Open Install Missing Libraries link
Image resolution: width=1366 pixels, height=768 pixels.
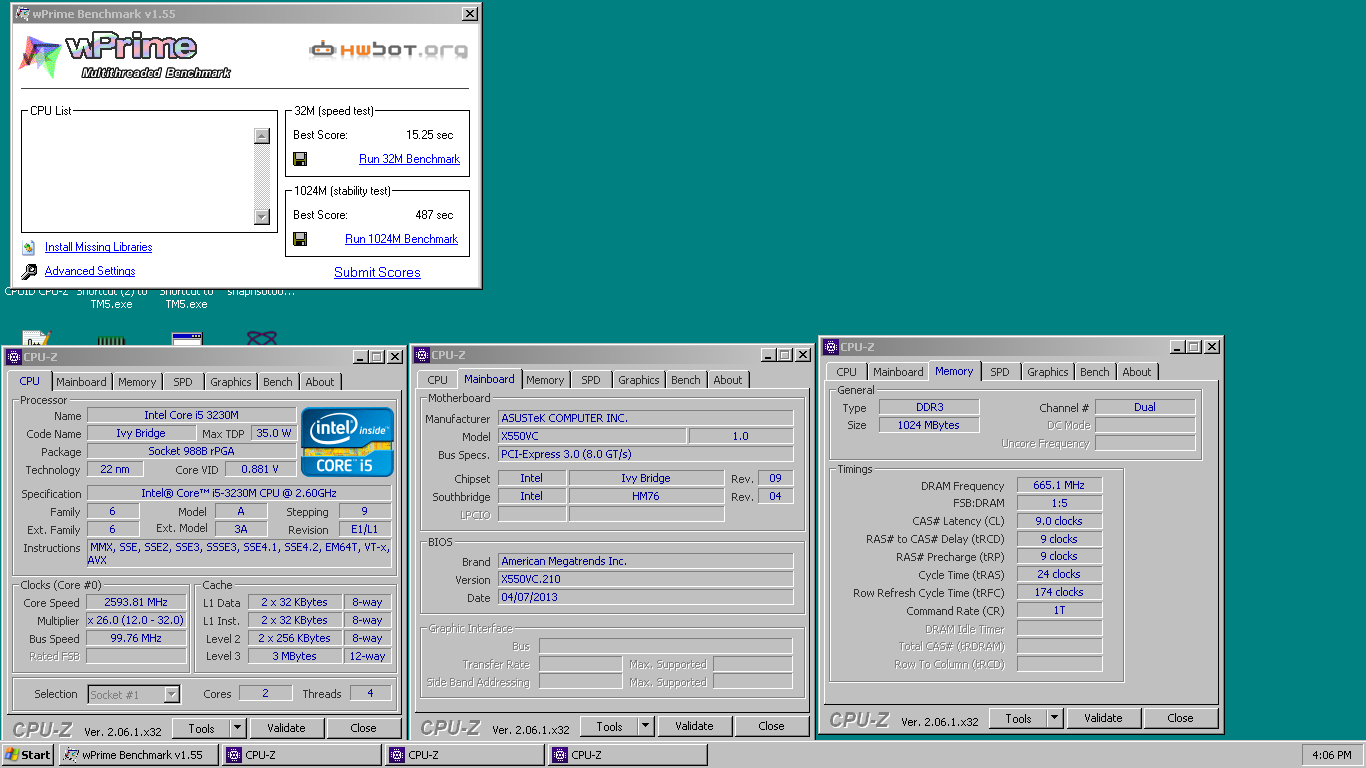(x=98, y=247)
